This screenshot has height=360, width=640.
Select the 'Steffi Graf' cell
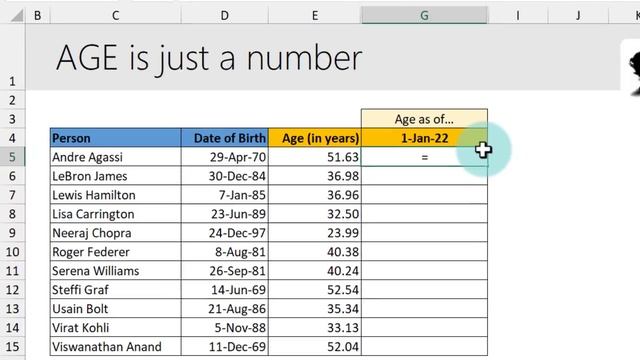(x=116, y=290)
